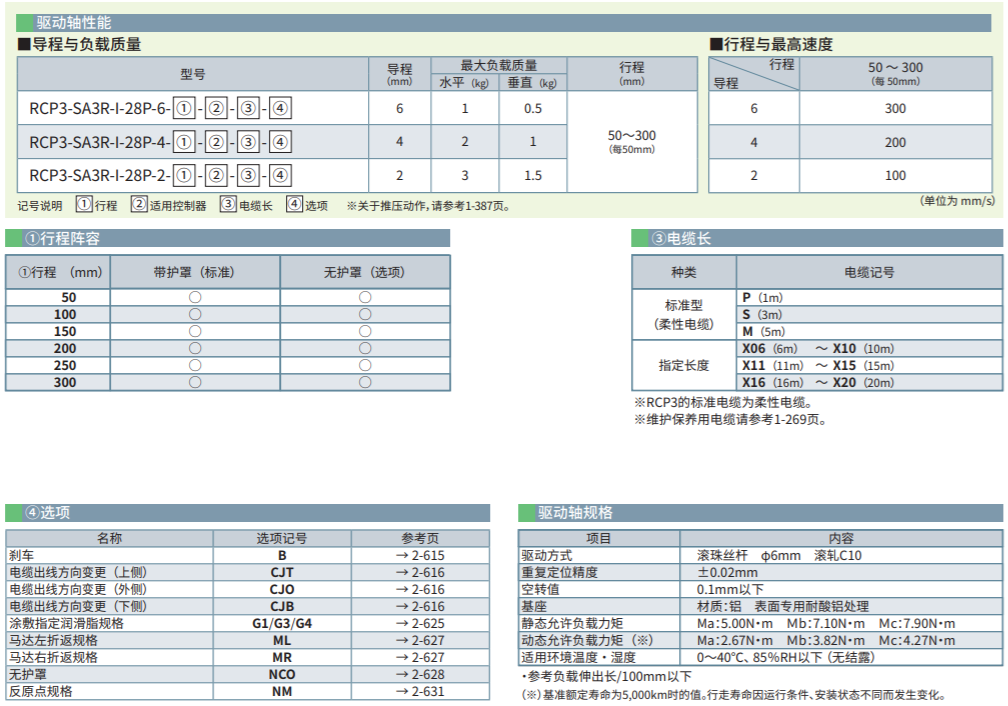
Task: Click the ②适用控制器 legend entry
Action: coord(169,205)
